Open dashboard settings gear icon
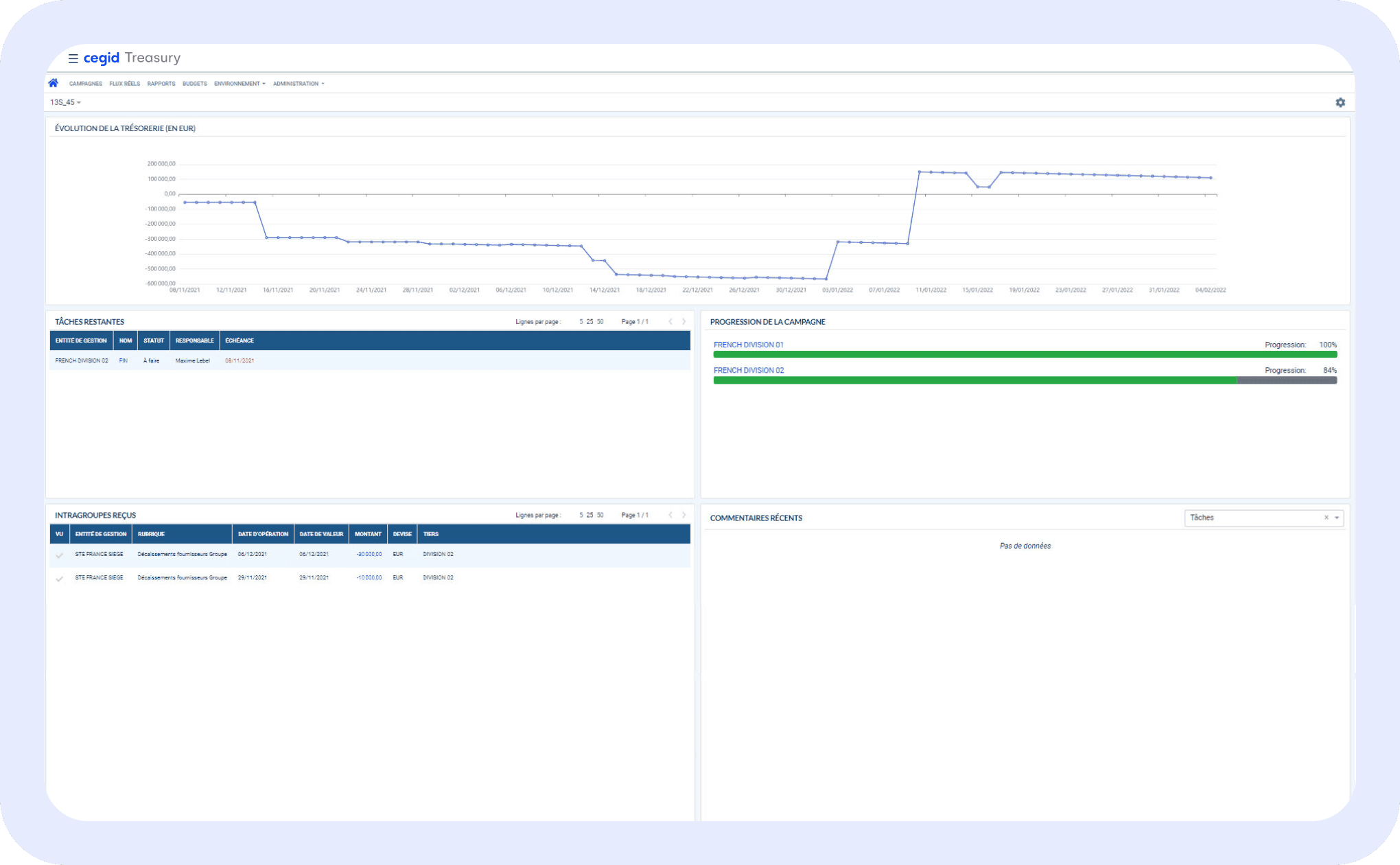 (1340, 102)
